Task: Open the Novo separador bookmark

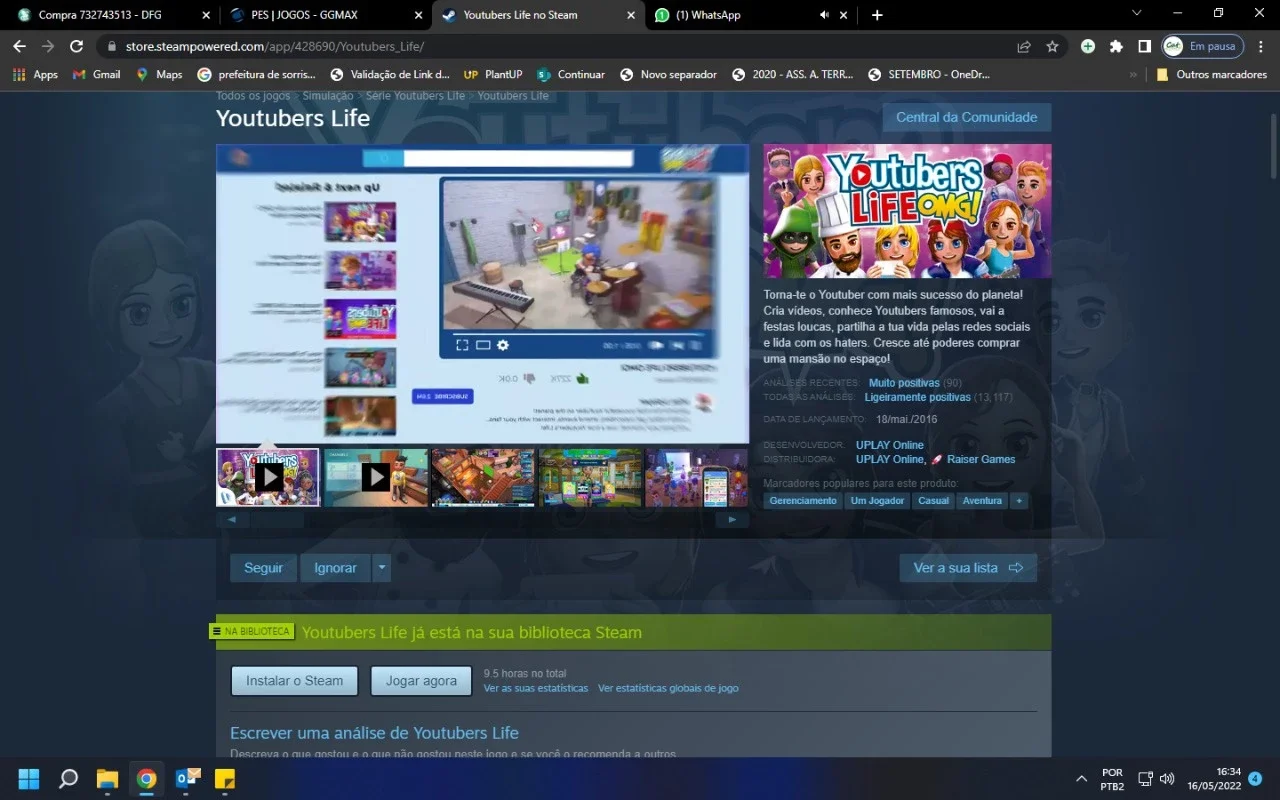Action: click(x=668, y=74)
